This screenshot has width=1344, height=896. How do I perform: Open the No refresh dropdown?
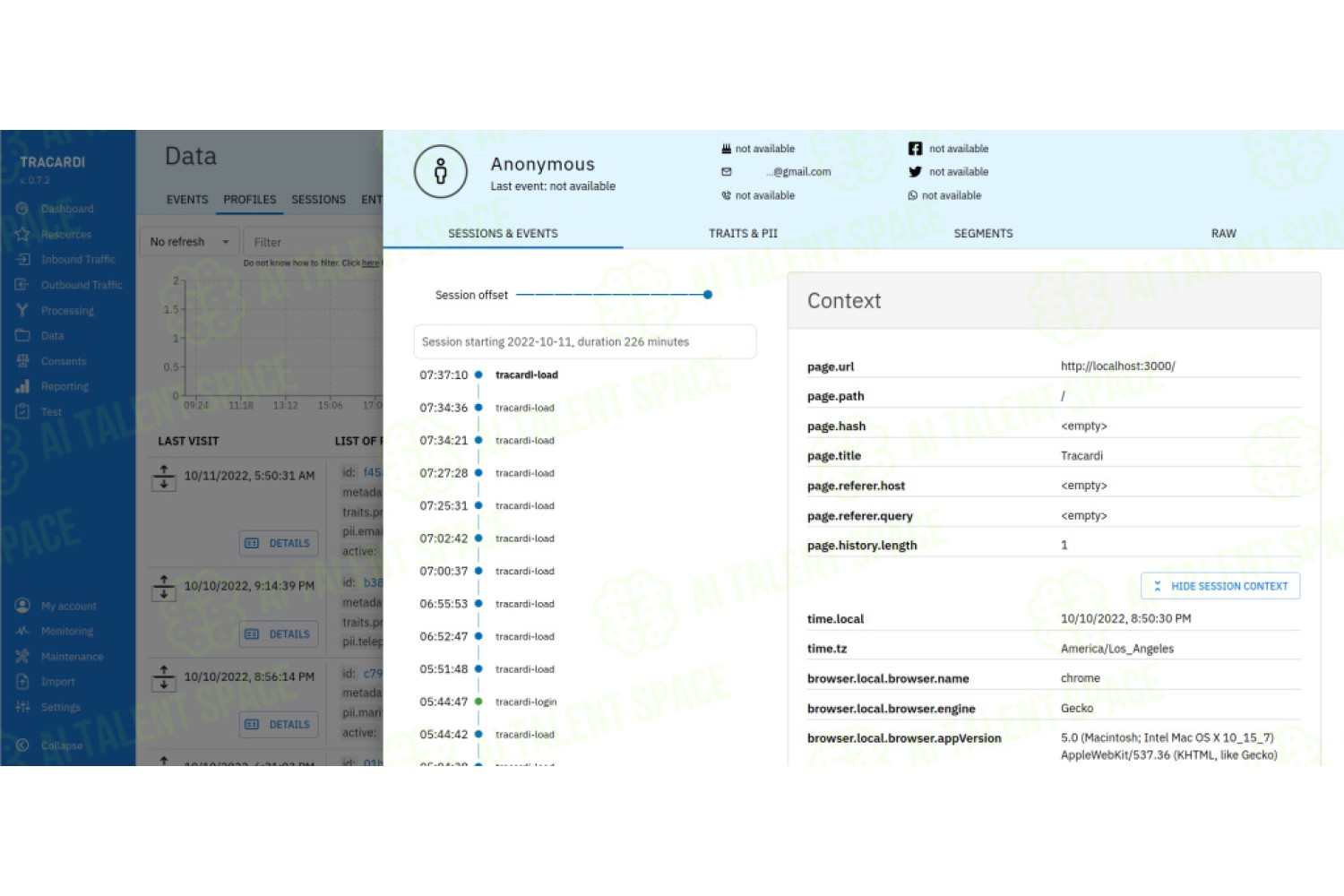(x=189, y=242)
